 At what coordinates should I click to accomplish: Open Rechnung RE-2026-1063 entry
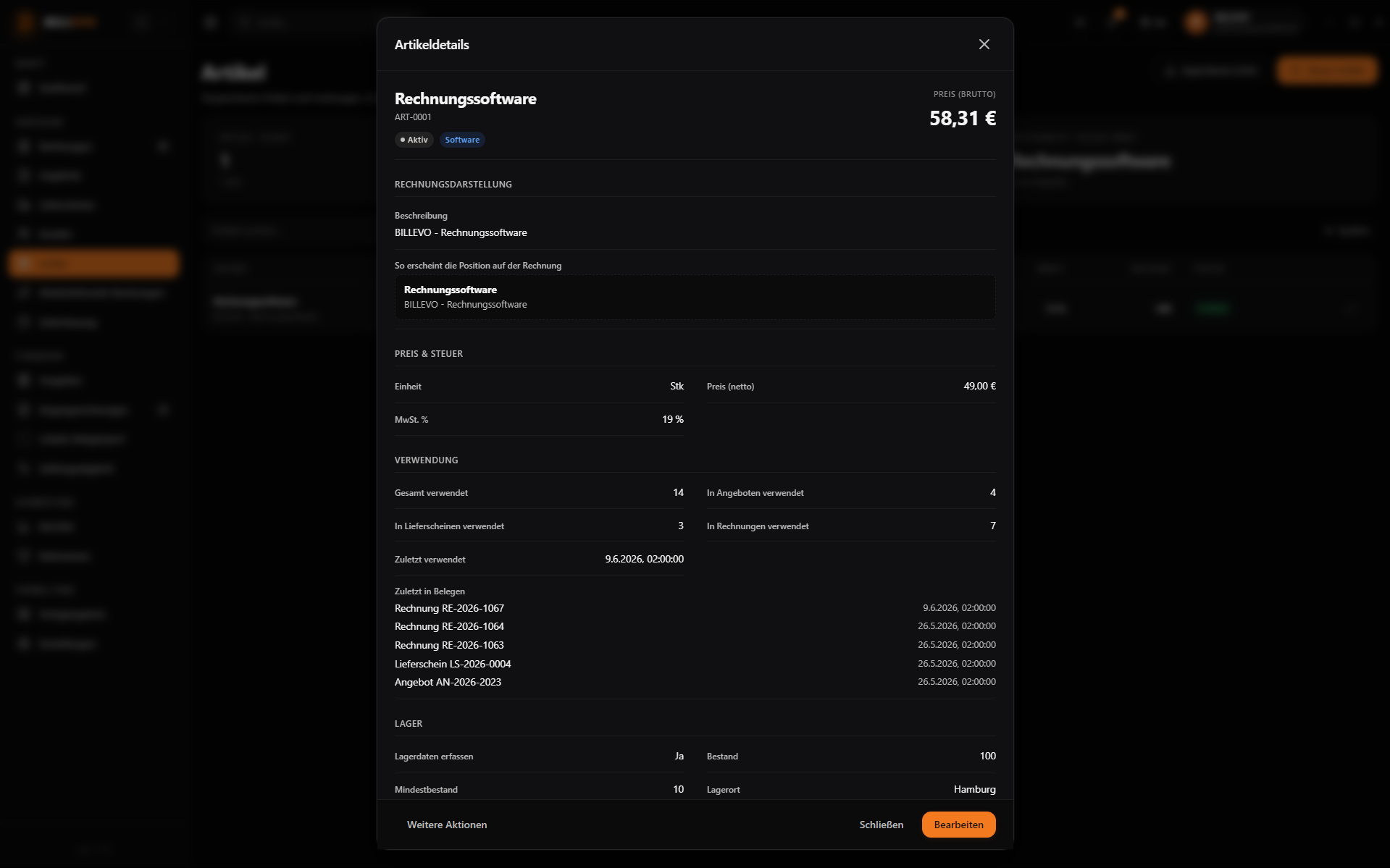point(449,645)
